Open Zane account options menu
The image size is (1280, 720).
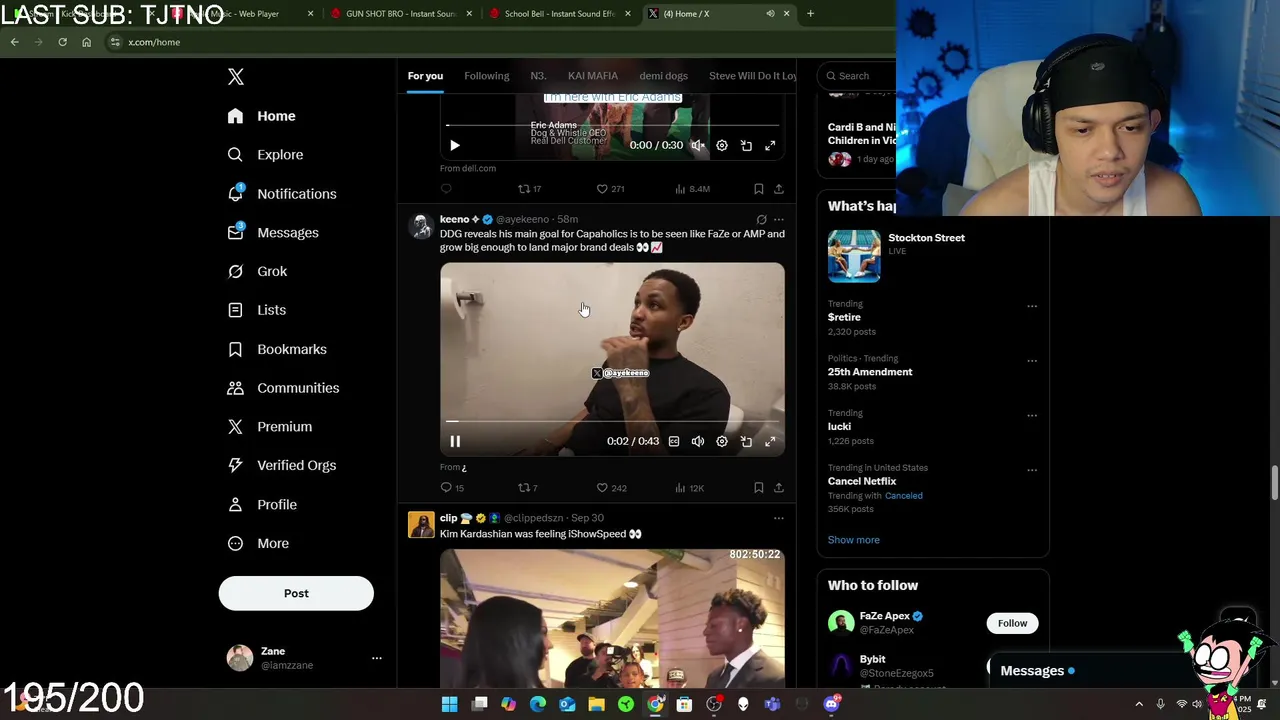(x=377, y=658)
